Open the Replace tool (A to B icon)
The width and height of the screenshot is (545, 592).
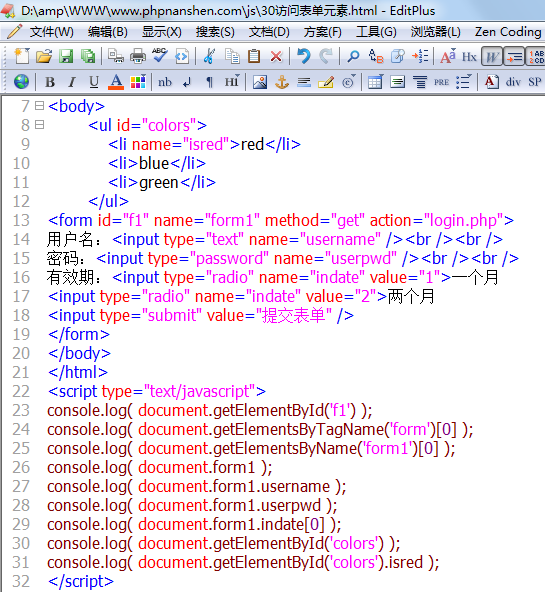click(x=376, y=57)
